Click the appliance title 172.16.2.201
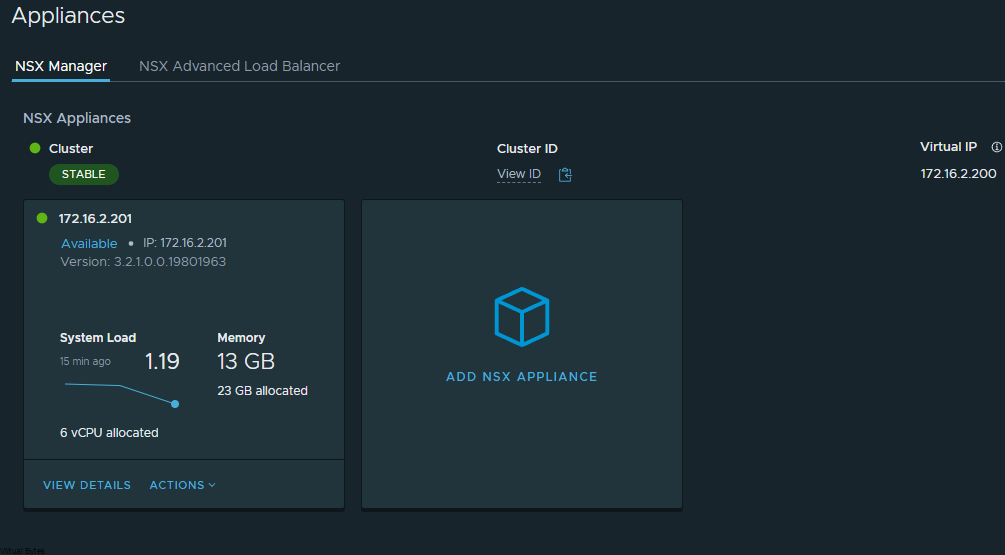This screenshot has width=1005, height=555. point(95,219)
